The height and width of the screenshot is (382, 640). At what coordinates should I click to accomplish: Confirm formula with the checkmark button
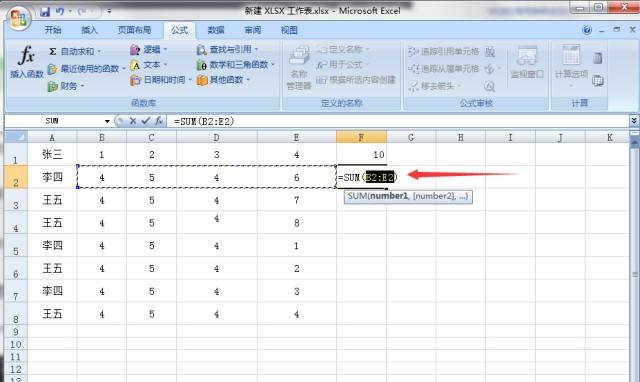[x=145, y=121]
